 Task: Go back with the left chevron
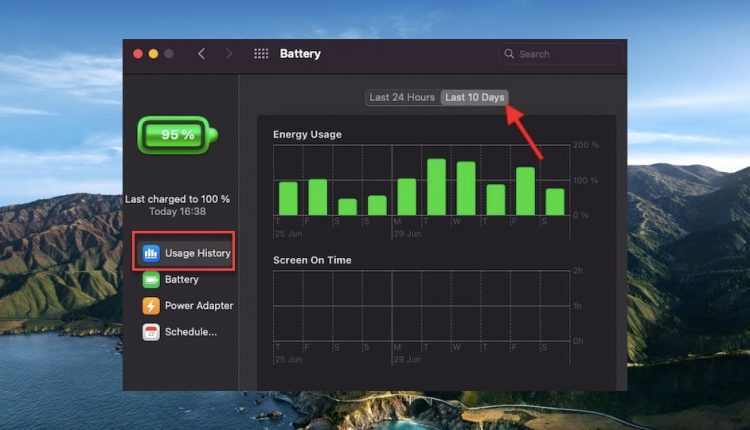click(202, 54)
